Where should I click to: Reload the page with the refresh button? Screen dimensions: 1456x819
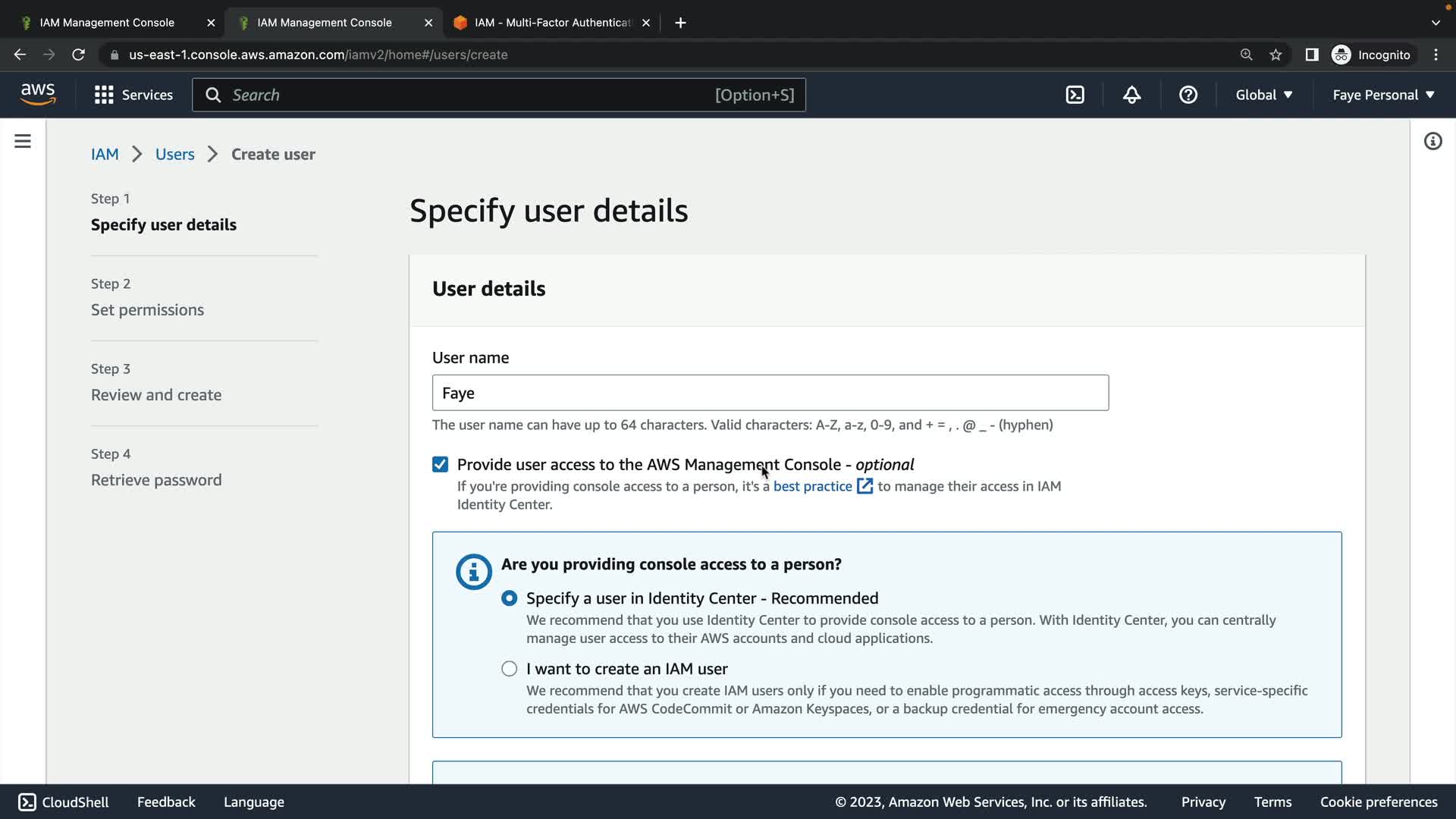coord(78,55)
